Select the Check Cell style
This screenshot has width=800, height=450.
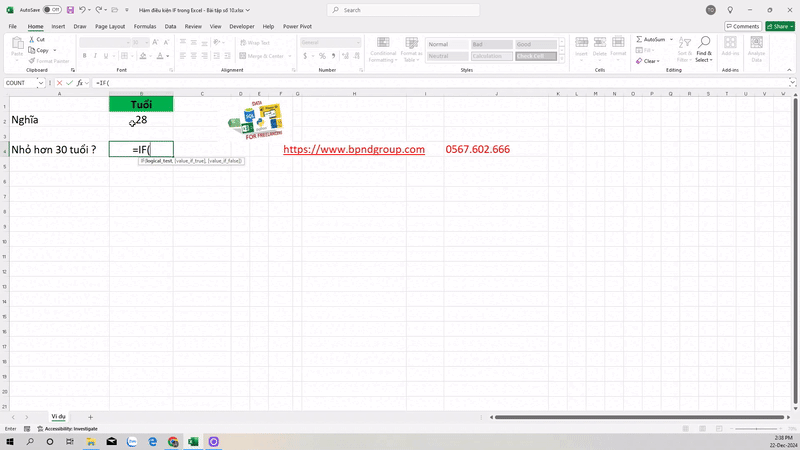click(536, 56)
